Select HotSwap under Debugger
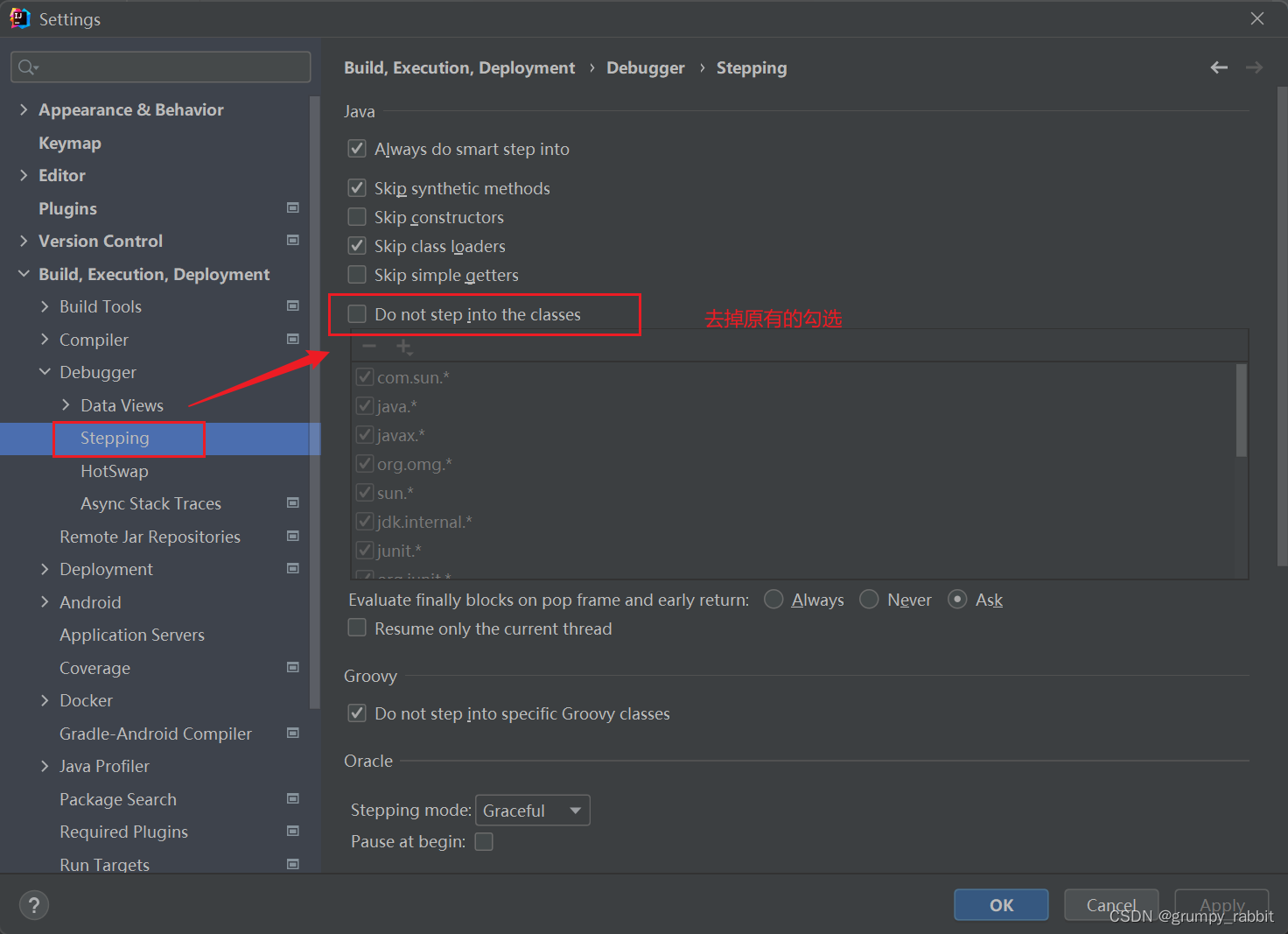 [x=115, y=471]
